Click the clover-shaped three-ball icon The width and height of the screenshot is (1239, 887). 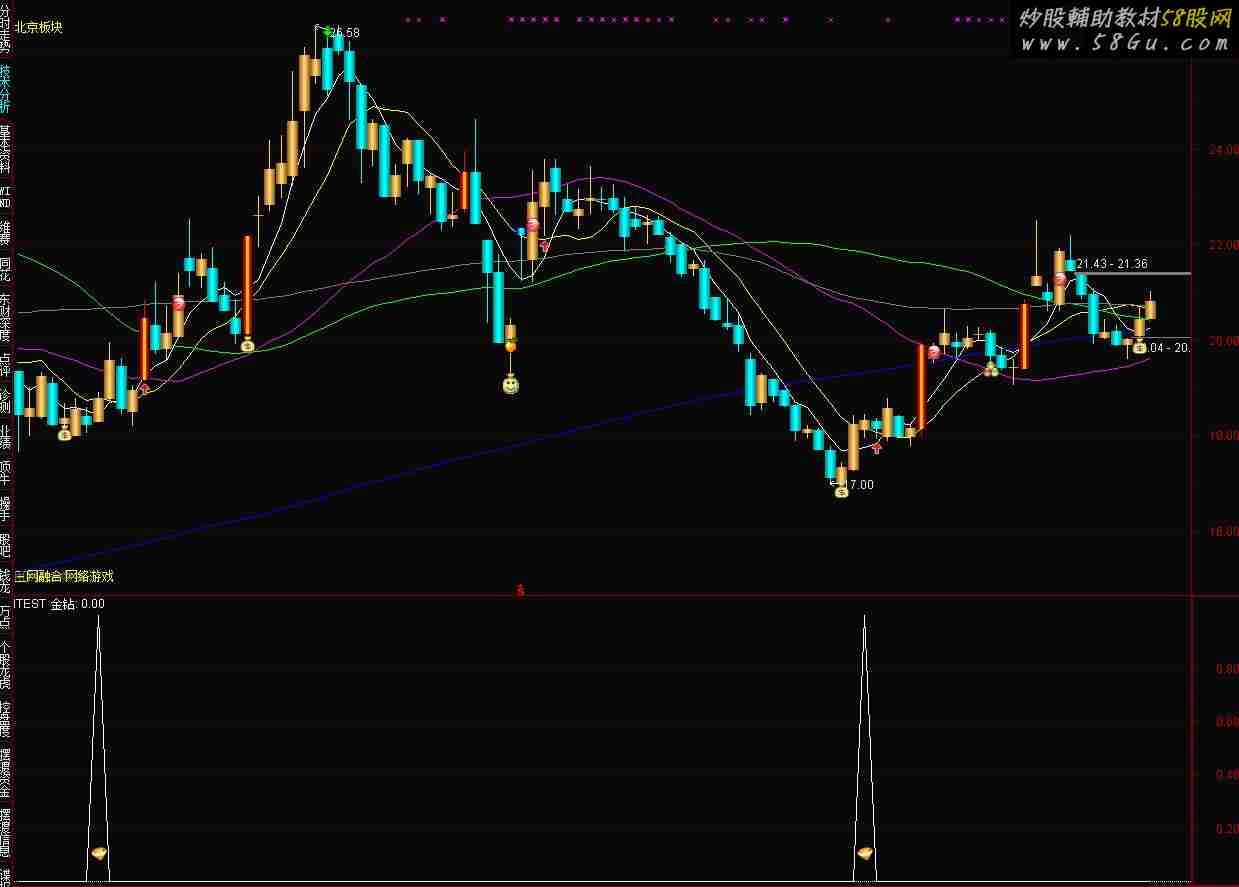point(991,369)
